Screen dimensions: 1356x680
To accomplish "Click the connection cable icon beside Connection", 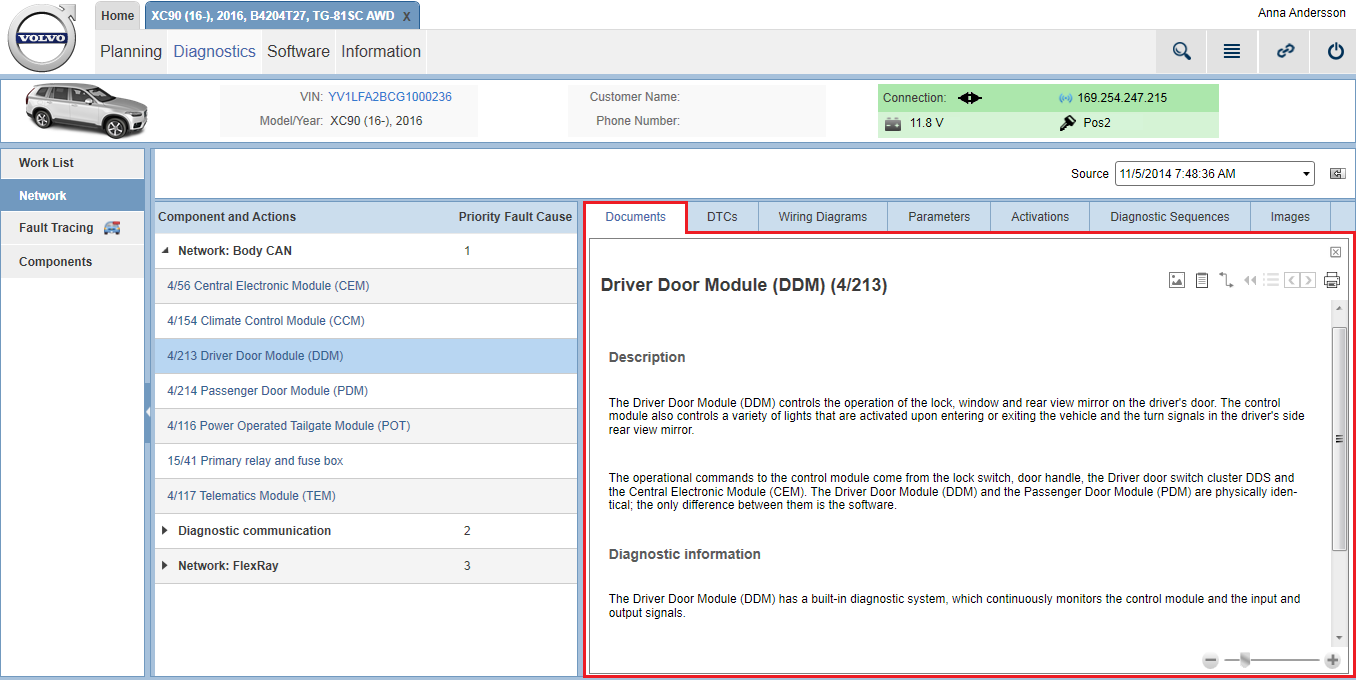I will coord(970,98).
